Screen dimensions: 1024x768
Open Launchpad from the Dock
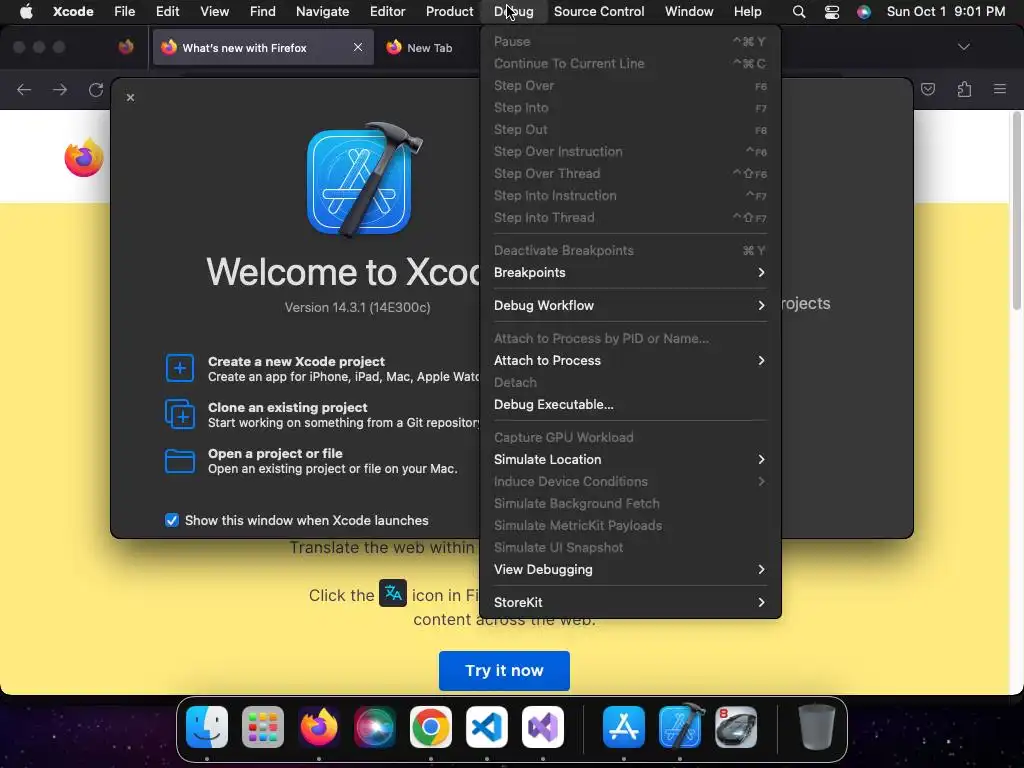pyautogui.click(x=263, y=726)
